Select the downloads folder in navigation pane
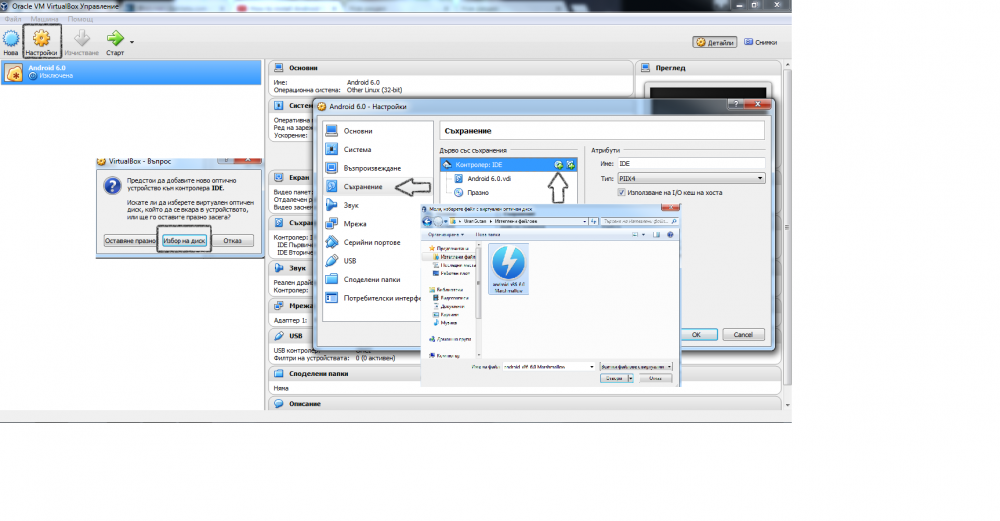 click(455, 257)
